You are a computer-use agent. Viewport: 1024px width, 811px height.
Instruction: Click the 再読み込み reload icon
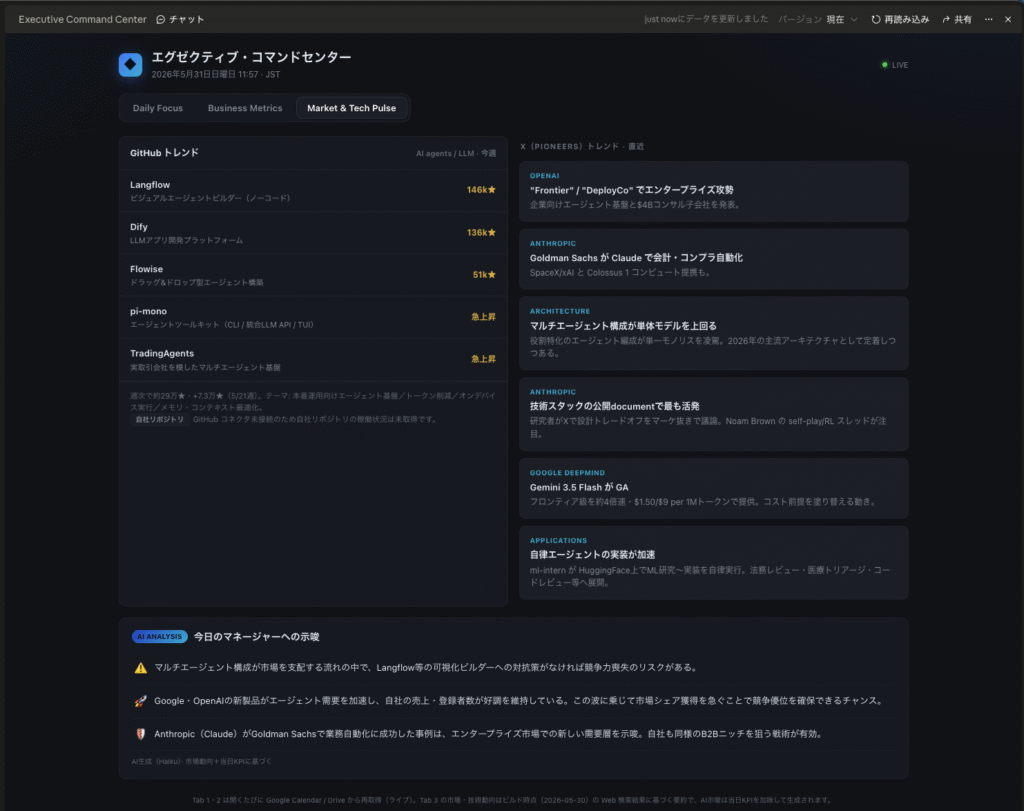click(876, 20)
